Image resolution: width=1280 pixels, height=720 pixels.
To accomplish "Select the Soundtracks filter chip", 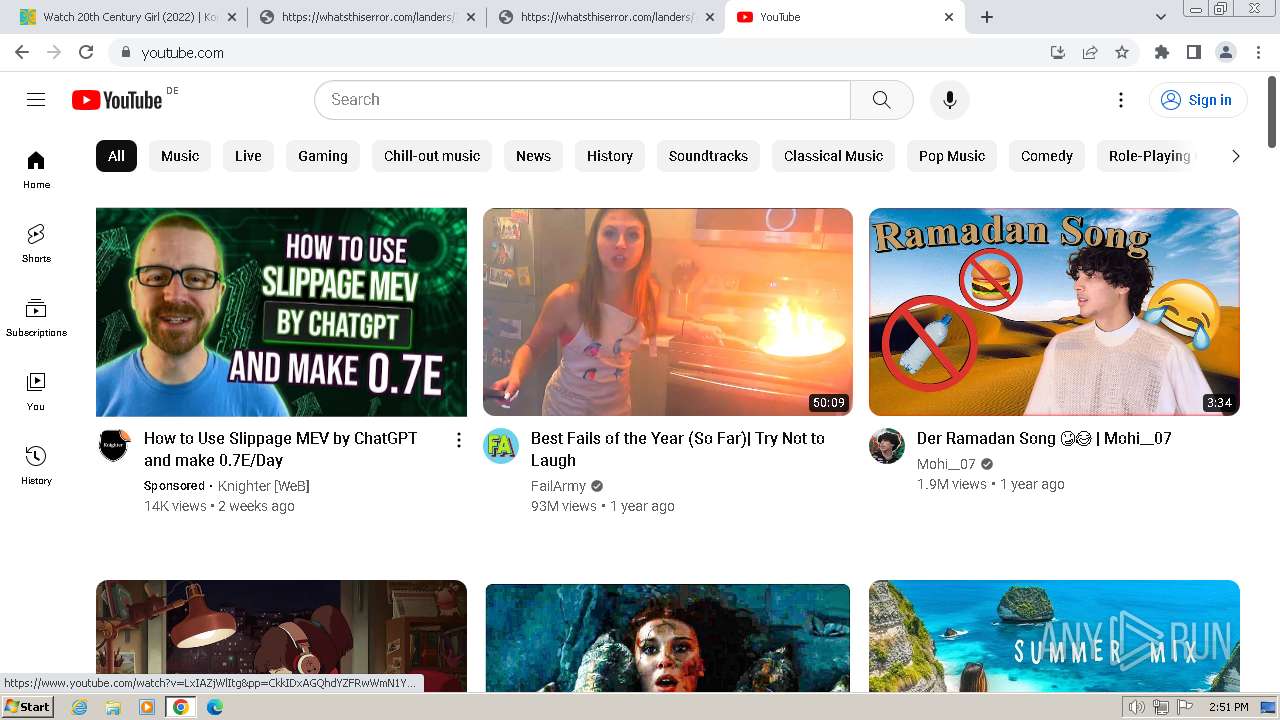I will [708, 156].
